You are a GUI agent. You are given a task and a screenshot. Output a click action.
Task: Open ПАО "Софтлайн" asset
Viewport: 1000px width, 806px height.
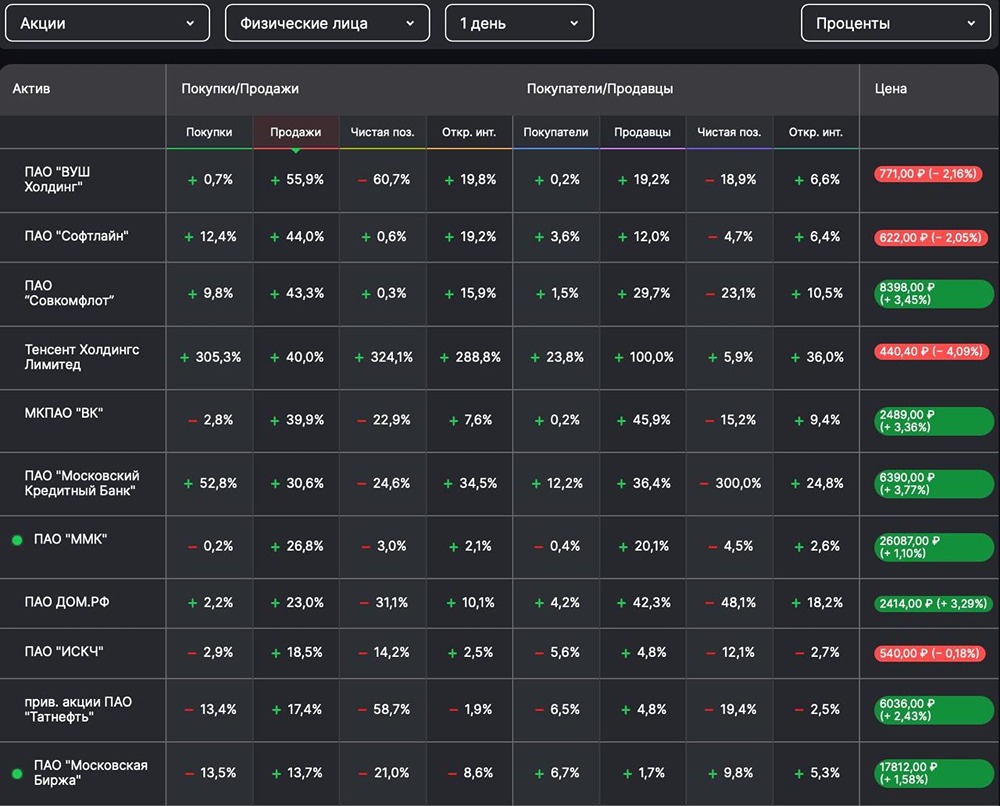(77, 236)
